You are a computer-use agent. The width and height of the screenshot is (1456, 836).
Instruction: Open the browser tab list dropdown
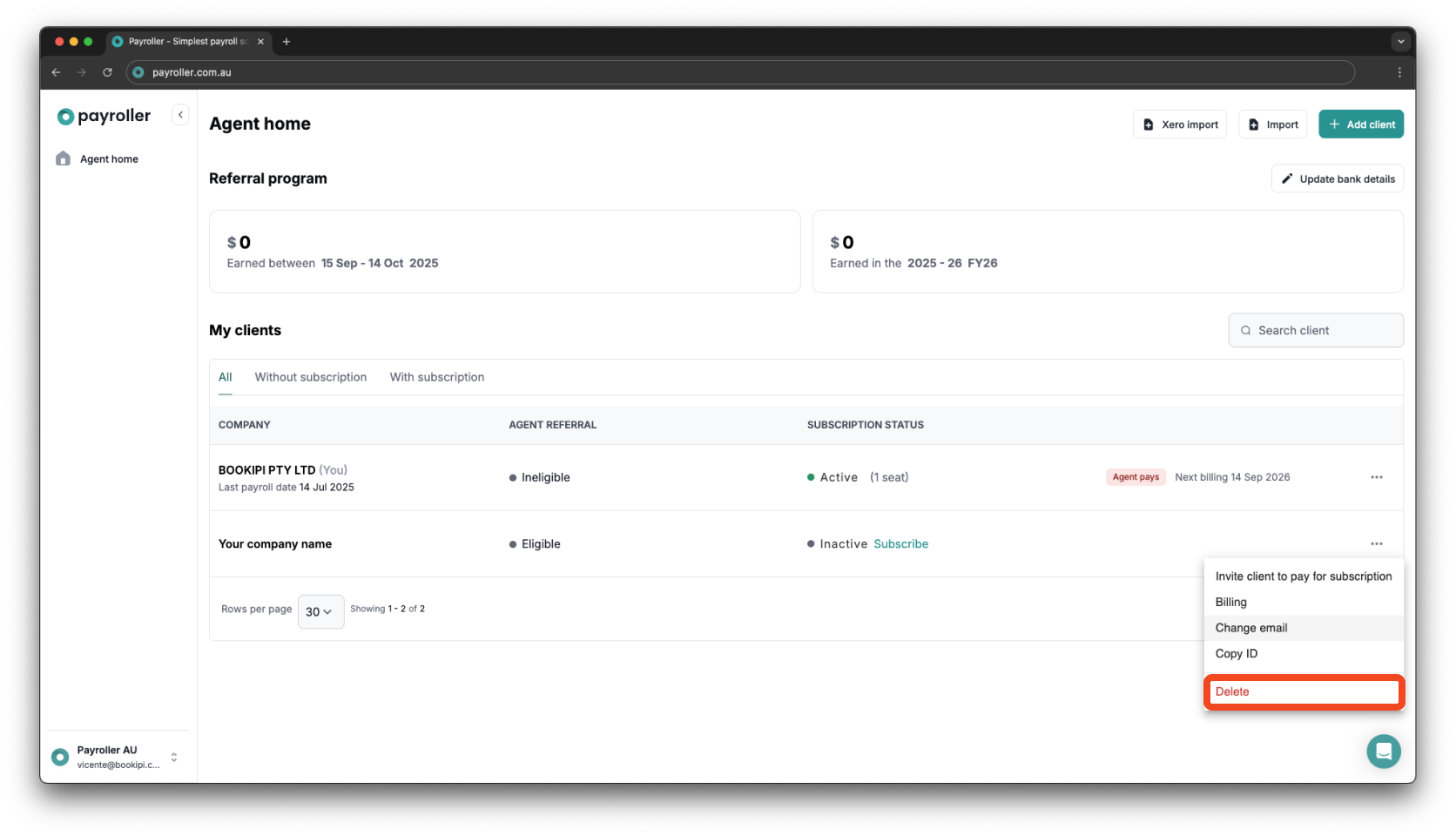pyautogui.click(x=1400, y=41)
